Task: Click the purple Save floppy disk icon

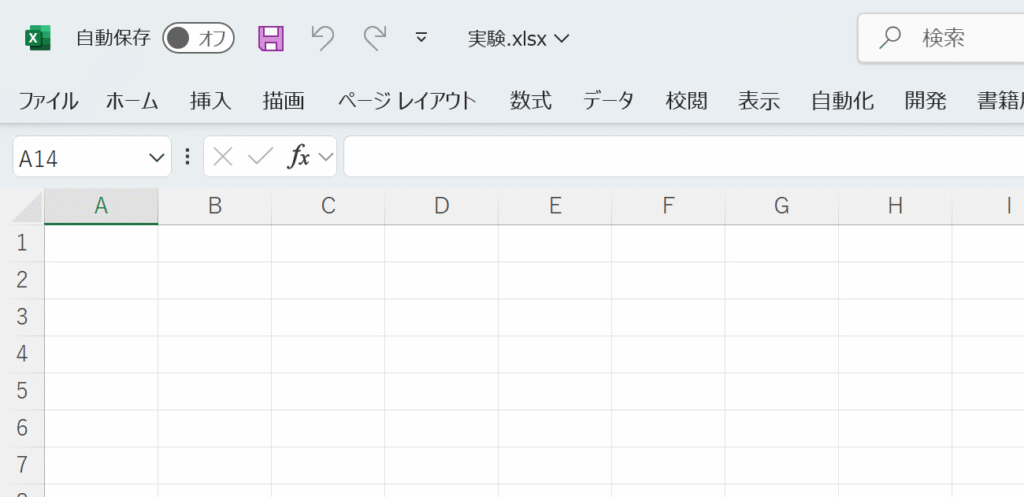Action: 271,38
